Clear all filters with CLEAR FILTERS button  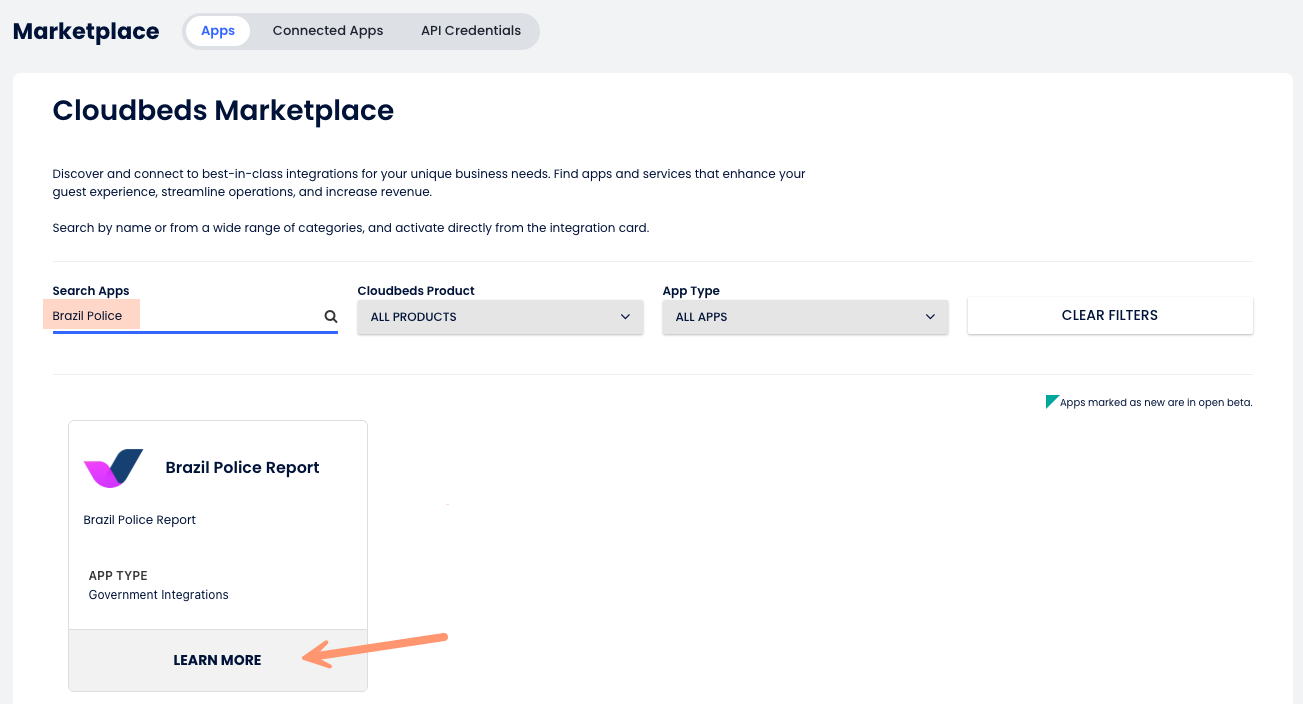point(1110,315)
